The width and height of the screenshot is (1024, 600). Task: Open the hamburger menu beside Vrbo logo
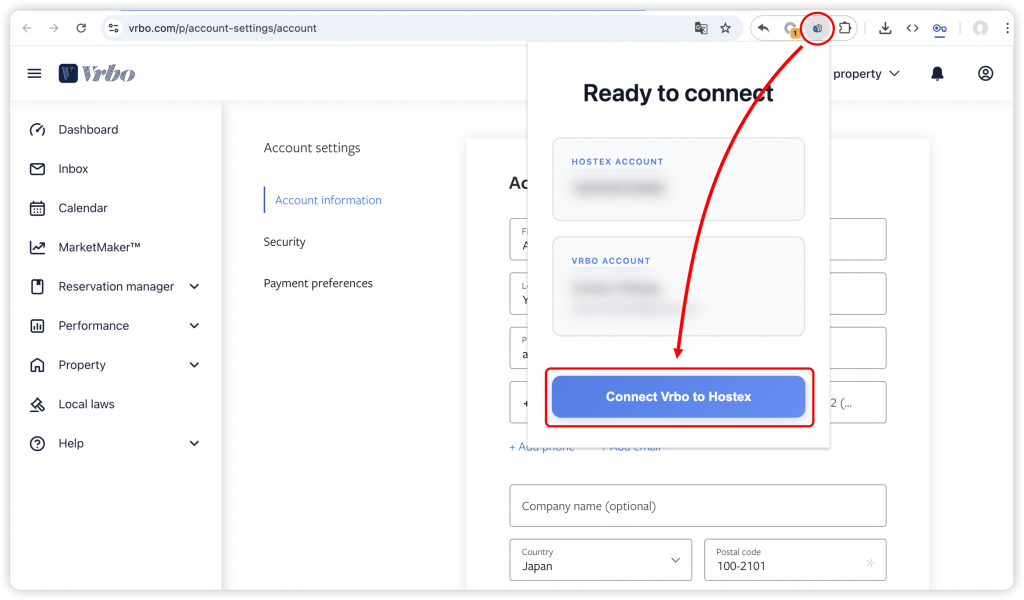click(35, 73)
